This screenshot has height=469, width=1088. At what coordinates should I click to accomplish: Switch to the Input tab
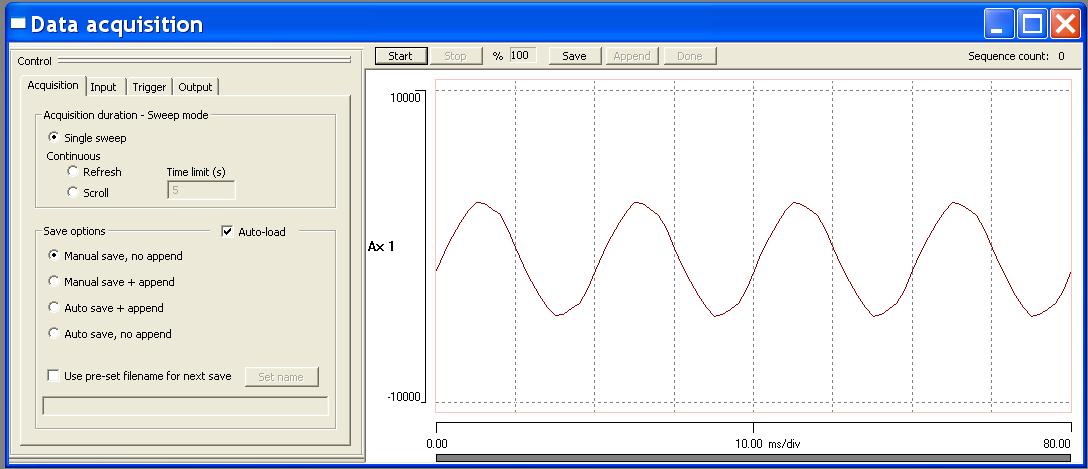click(103, 87)
